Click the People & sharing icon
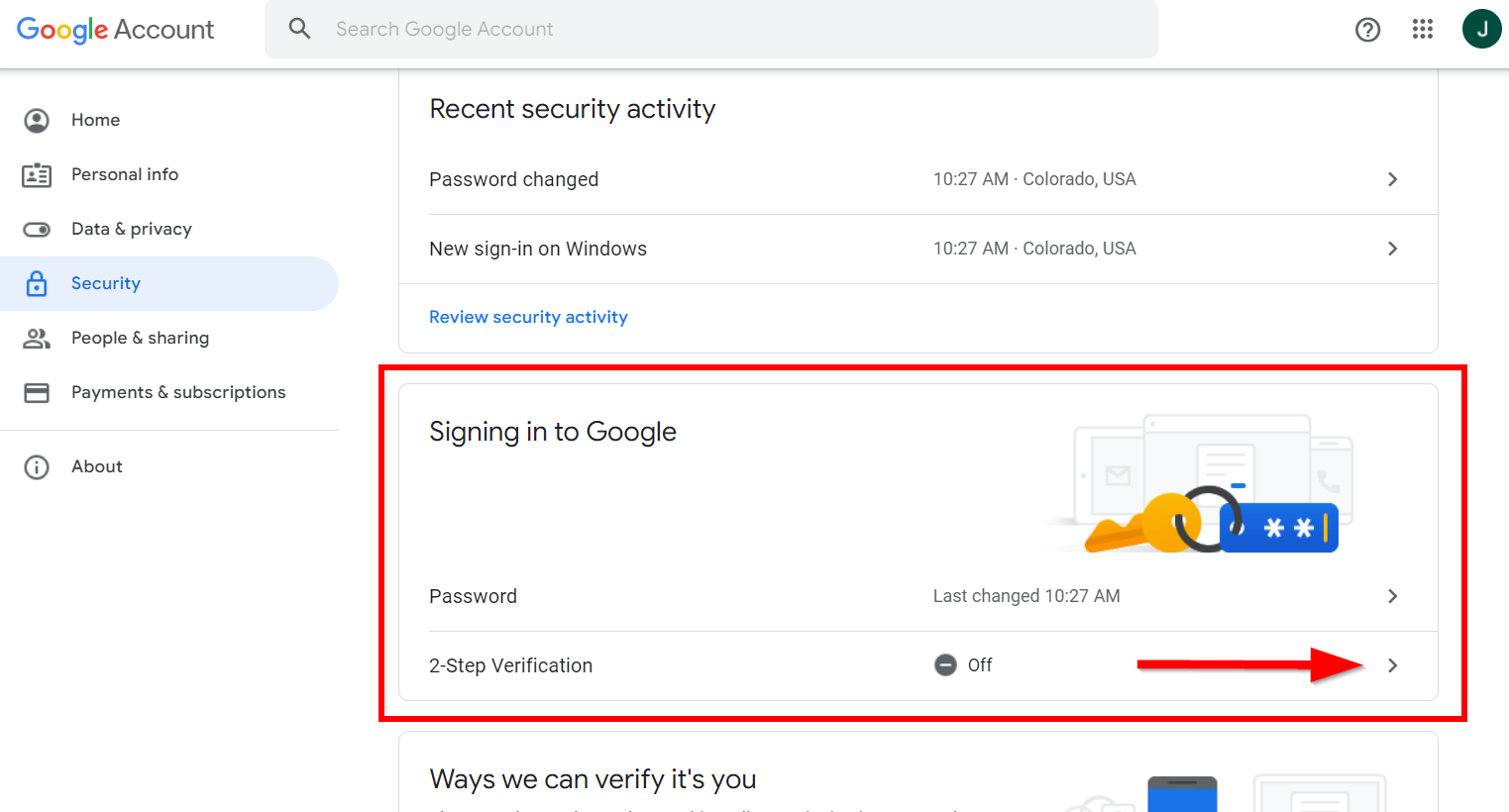This screenshot has width=1509, height=812. pyautogui.click(x=37, y=339)
